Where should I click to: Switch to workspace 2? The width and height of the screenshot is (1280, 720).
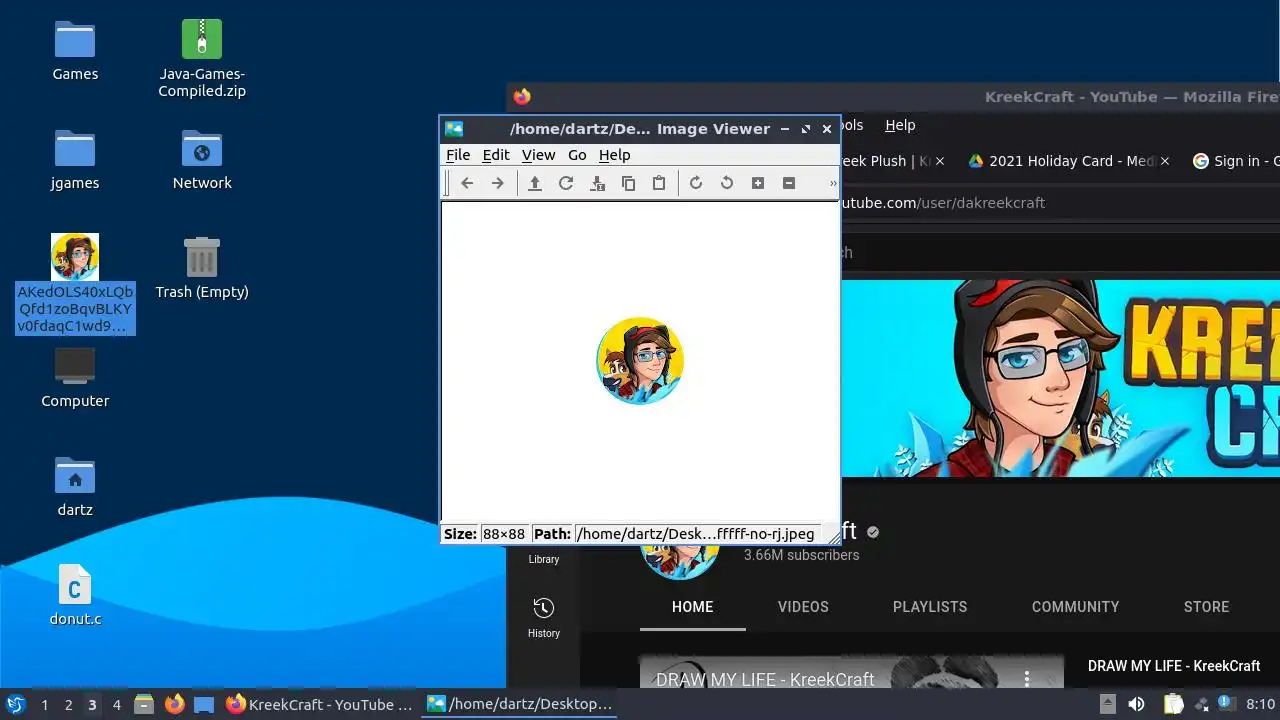[68, 705]
